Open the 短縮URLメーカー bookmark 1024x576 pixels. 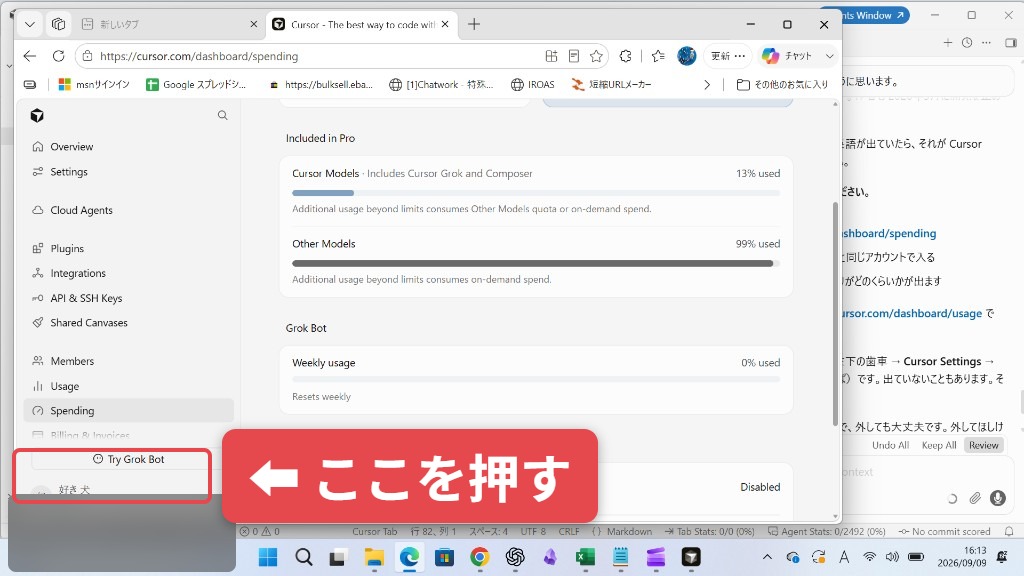[x=611, y=84]
